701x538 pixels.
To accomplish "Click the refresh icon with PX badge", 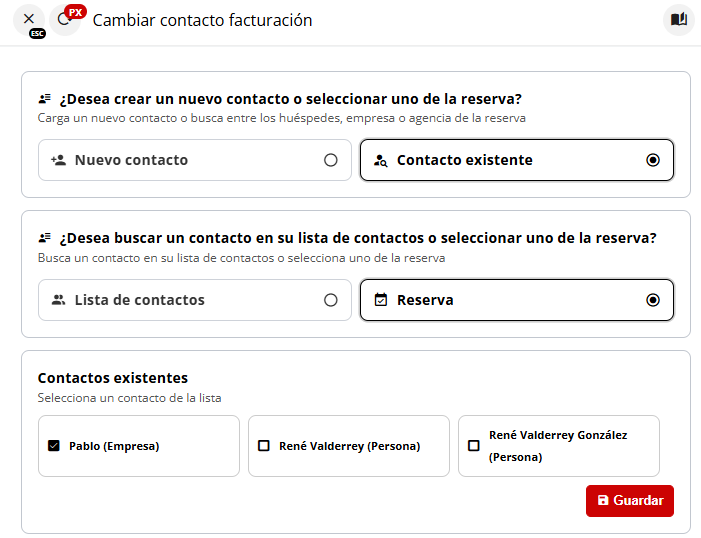I will [x=64, y=20].
